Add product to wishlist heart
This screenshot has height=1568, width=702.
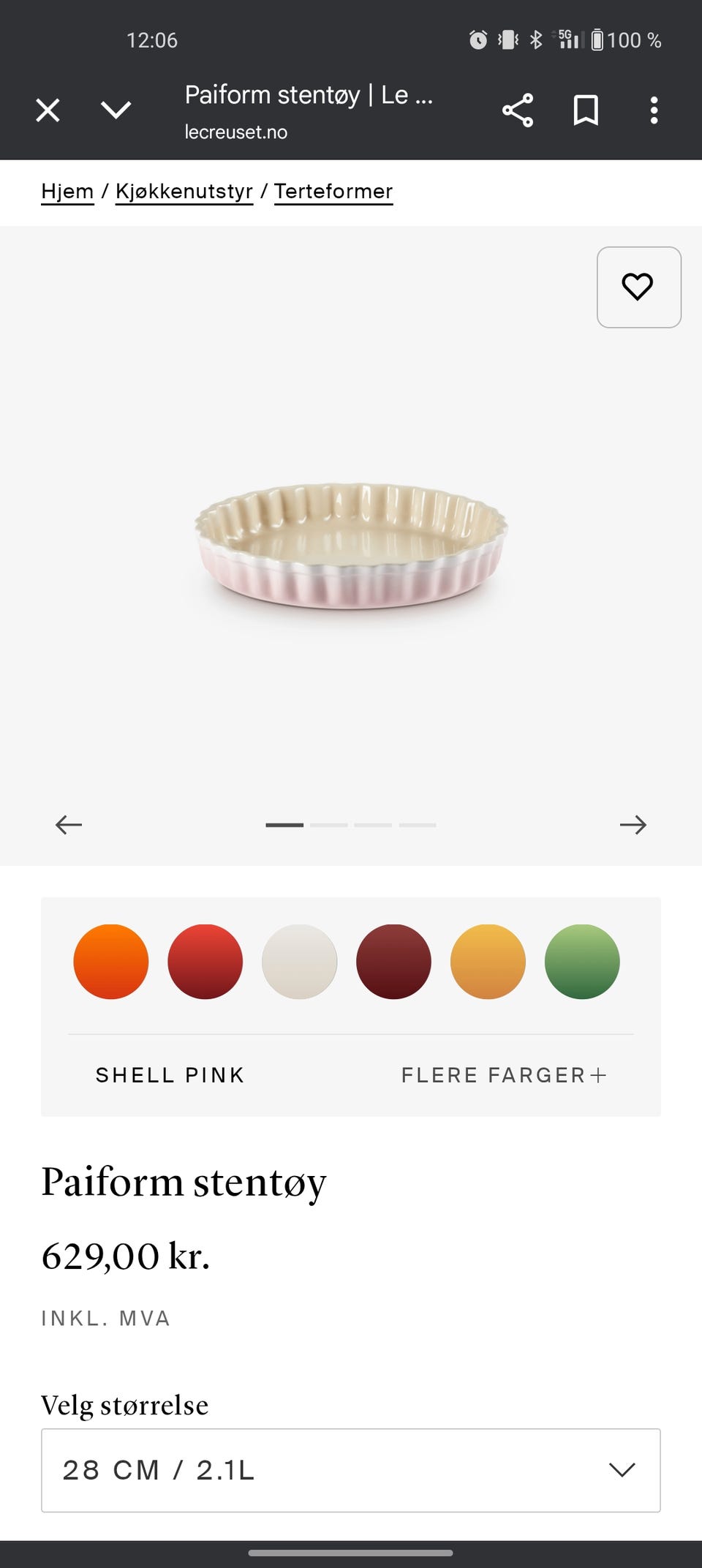[x=638, y=287]
